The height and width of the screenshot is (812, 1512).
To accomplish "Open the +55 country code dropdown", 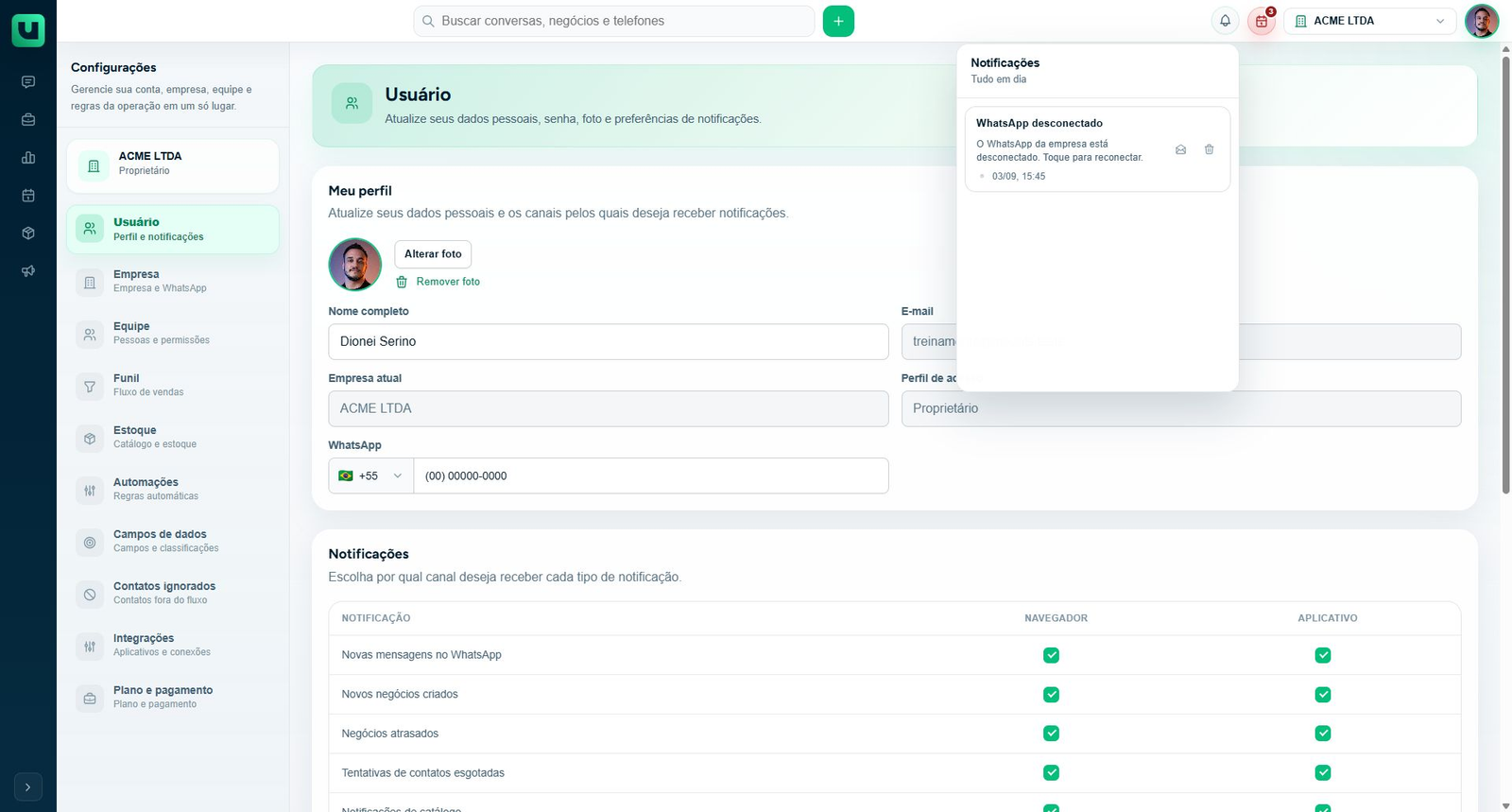I will [x=371, y=475].
